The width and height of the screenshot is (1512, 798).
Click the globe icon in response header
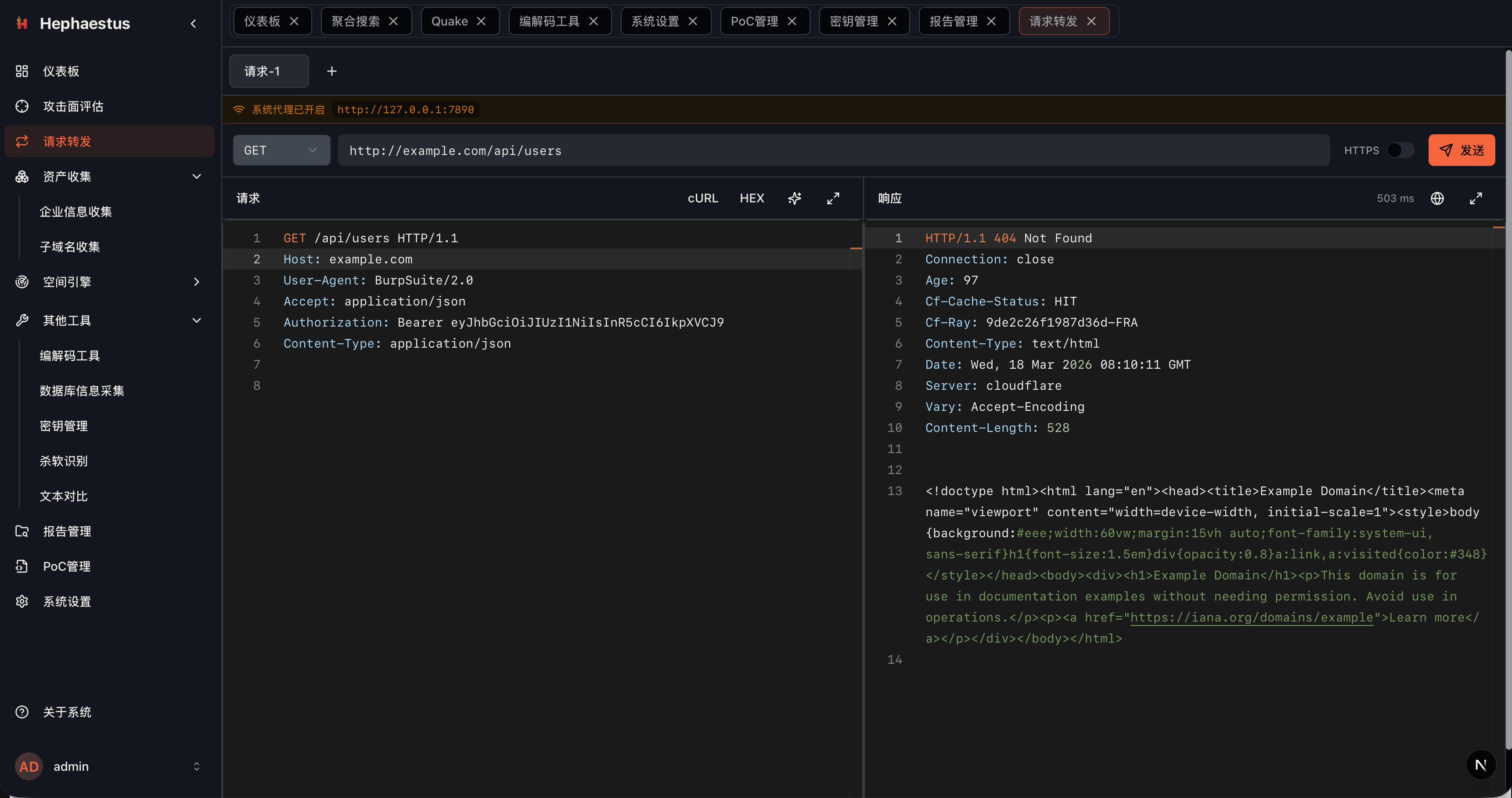(x=1437, y=198)
